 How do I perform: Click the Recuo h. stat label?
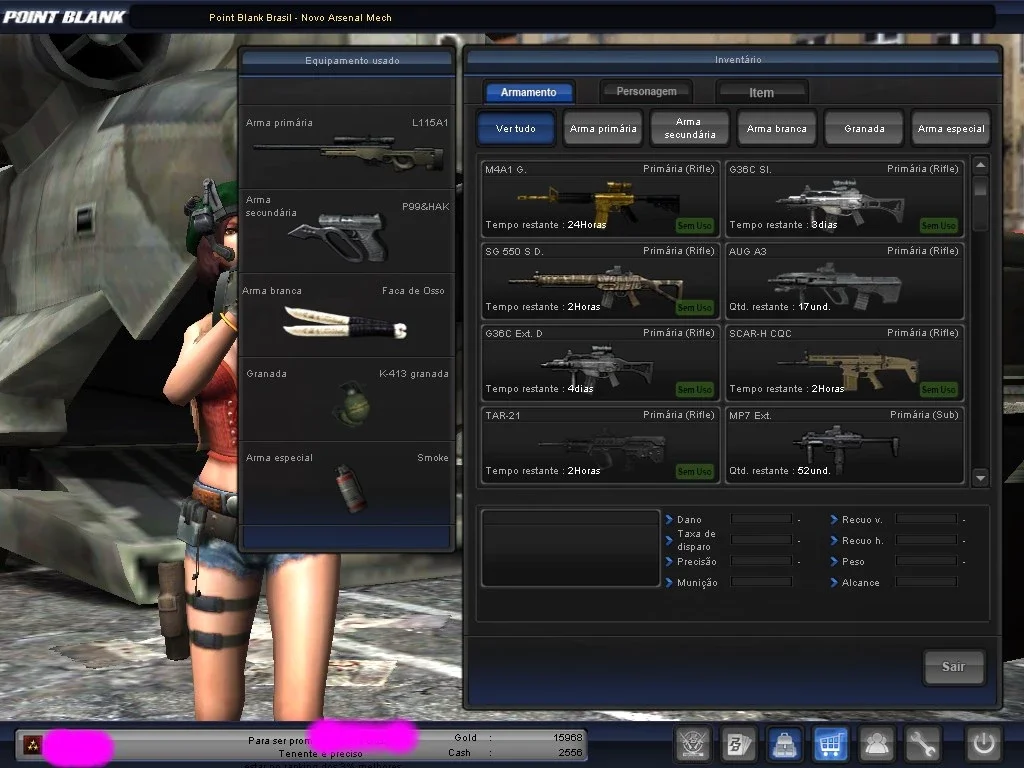(x=862, y=541)
